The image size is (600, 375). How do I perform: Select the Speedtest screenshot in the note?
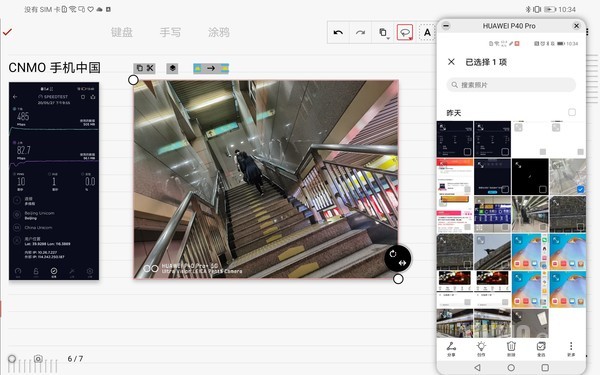(x=54, y=181)
